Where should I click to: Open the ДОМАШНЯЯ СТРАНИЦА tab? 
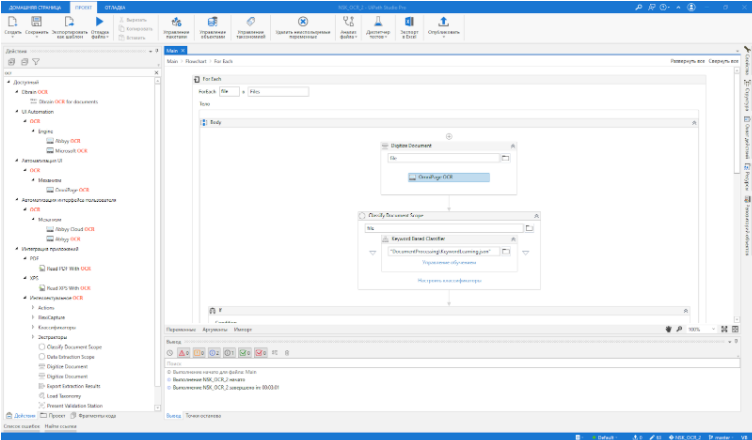pyautogui.click(x=35, y=8)
